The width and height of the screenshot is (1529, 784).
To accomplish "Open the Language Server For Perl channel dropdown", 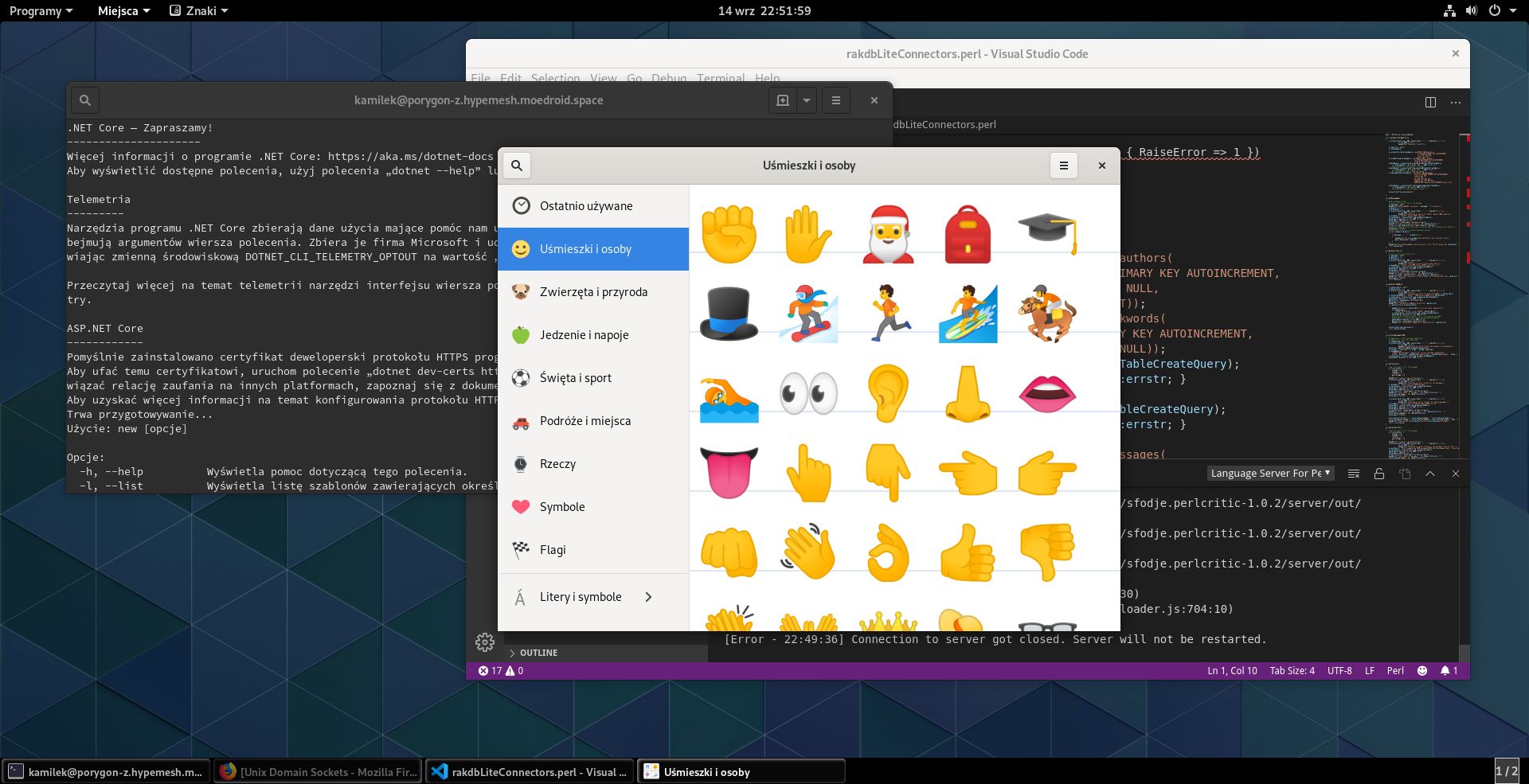I will pos(1270,473).
